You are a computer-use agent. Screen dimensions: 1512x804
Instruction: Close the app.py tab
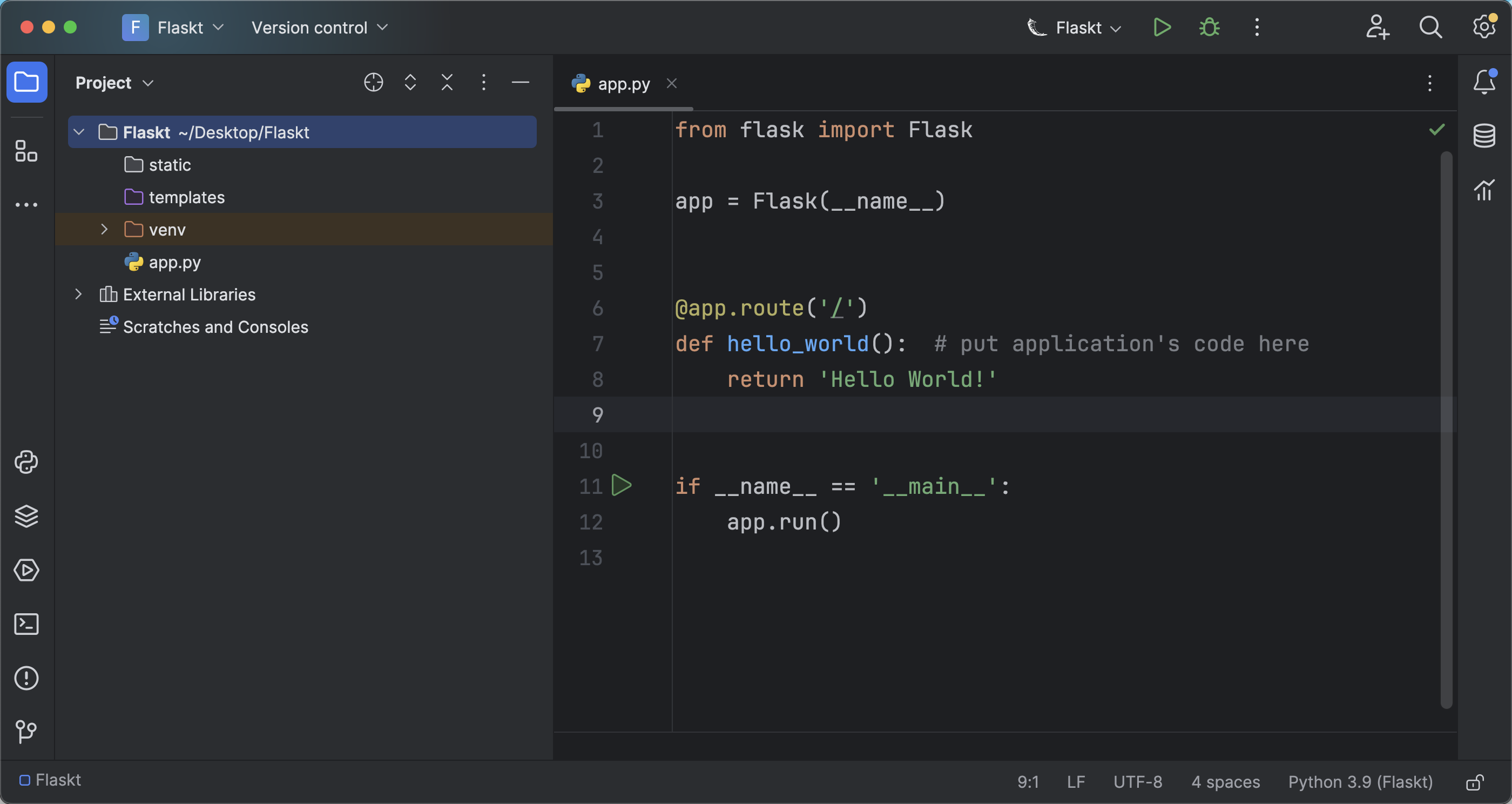click(x=671, y=83)
